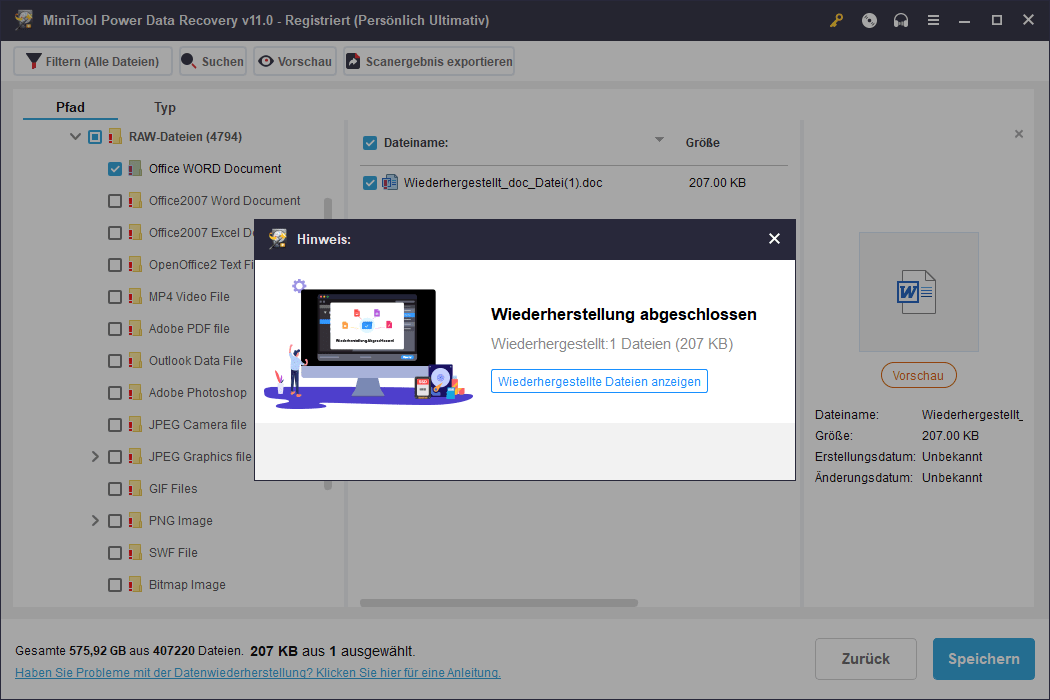The height and width of the screenshot is (700, 1050).
Task: Close the Hinweis dialog with X
Action: click(x=774, y=239)
